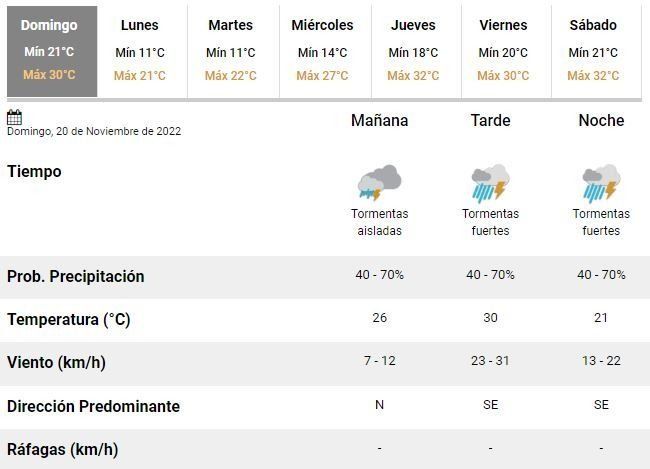Image resolution: width=650 pixels, height=469 pixels.
Task: Click the calendar icon above the date
Action: click(14, 117)
